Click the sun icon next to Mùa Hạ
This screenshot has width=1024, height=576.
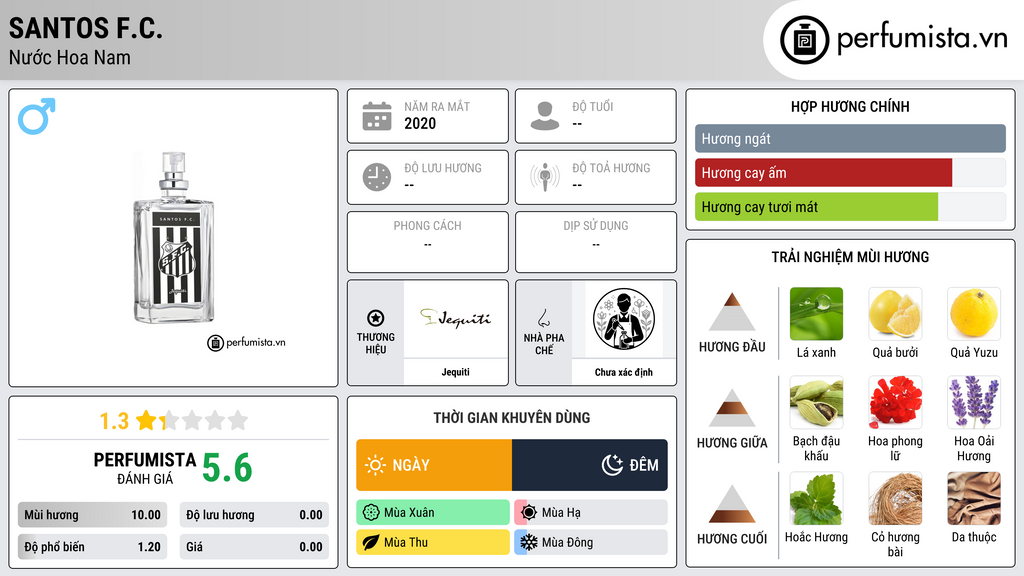pyautogui.click(x=529, y=513)
